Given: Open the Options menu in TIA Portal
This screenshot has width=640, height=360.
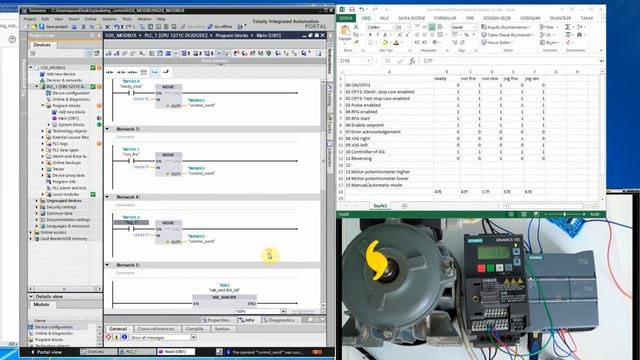Looking at the screenshot, I should coord(109,19).
